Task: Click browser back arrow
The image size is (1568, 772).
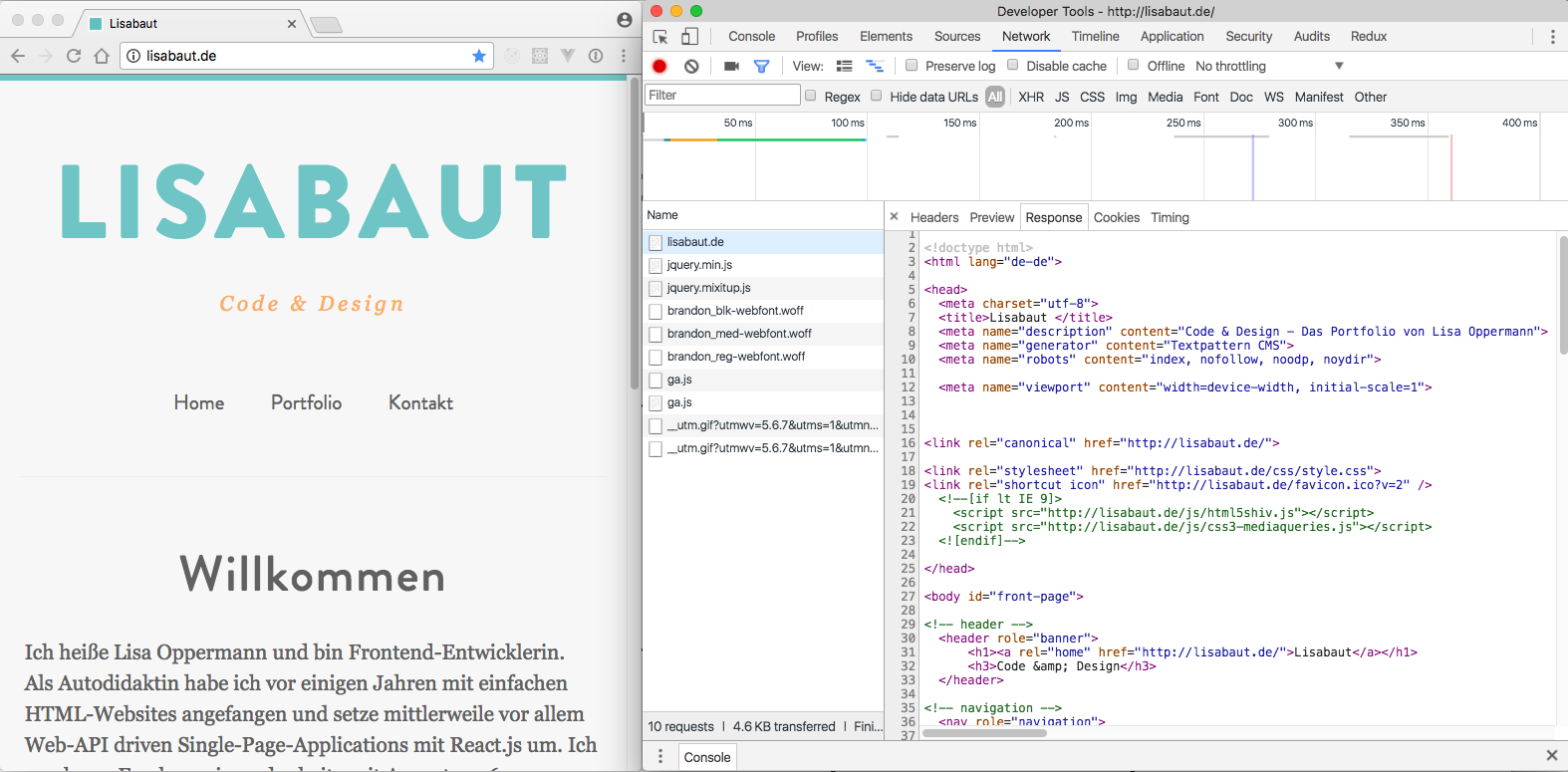Action: [18, 56]
